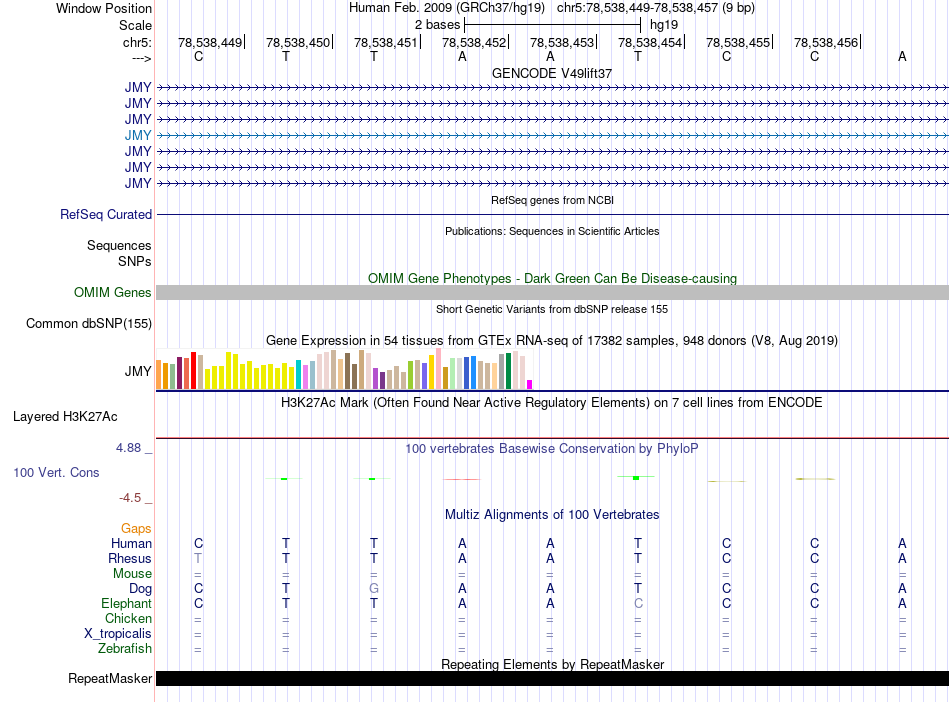
Task: Click the 2 bases scale bar
Action: pos(552,24)
